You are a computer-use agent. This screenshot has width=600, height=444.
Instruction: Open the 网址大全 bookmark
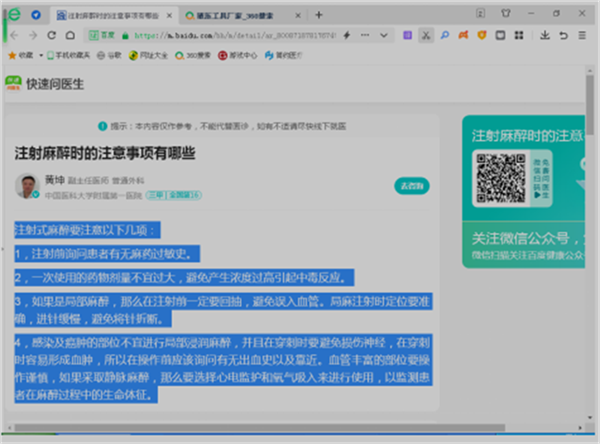coord(148,56)
